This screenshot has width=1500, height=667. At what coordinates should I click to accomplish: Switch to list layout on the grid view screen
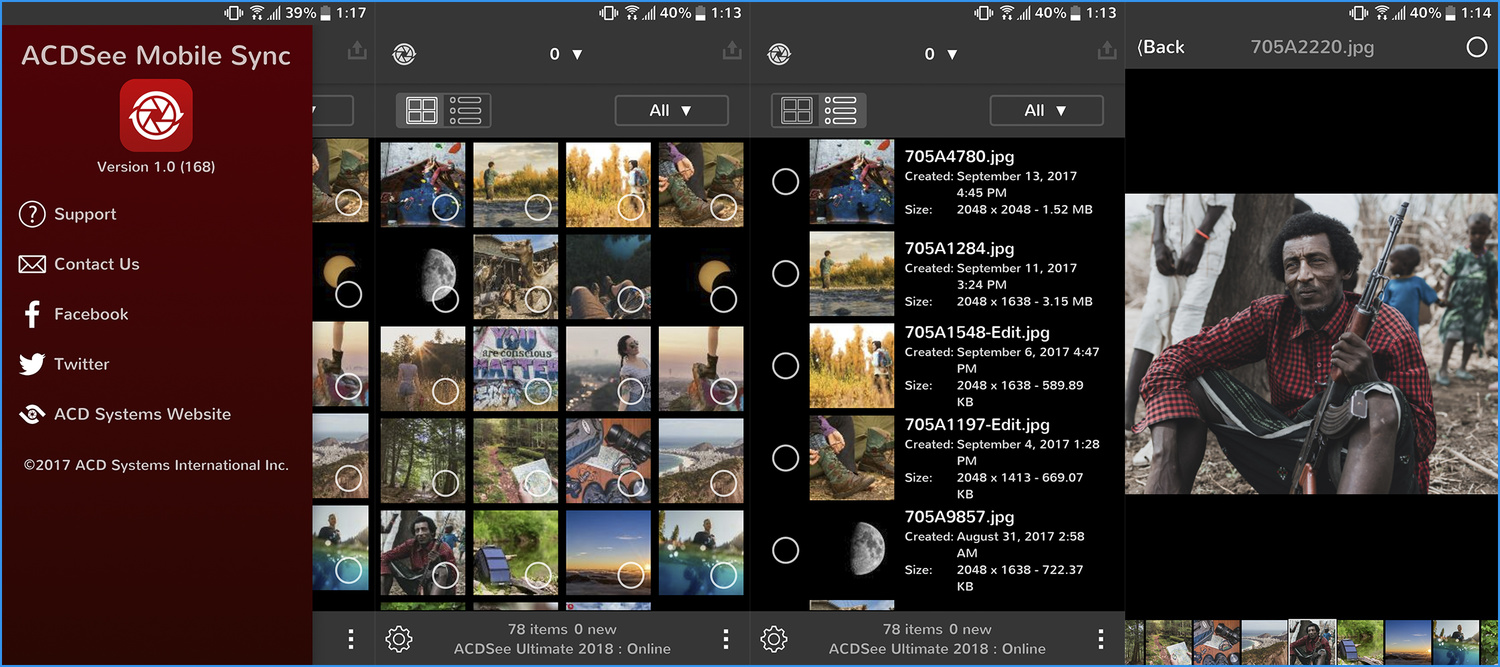click(465, 111)
